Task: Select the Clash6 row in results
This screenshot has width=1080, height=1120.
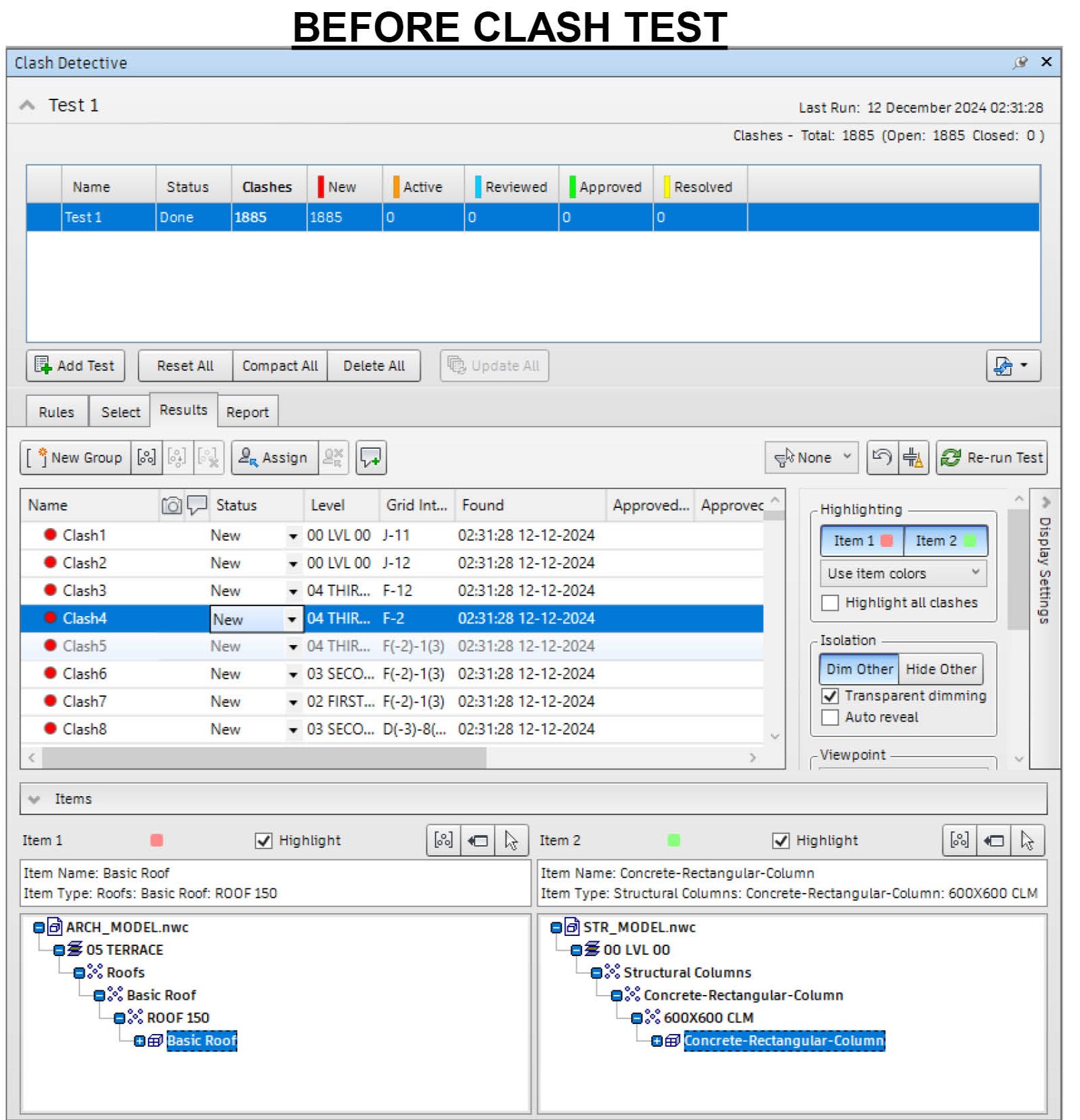Action: click(x=85, y=674)
